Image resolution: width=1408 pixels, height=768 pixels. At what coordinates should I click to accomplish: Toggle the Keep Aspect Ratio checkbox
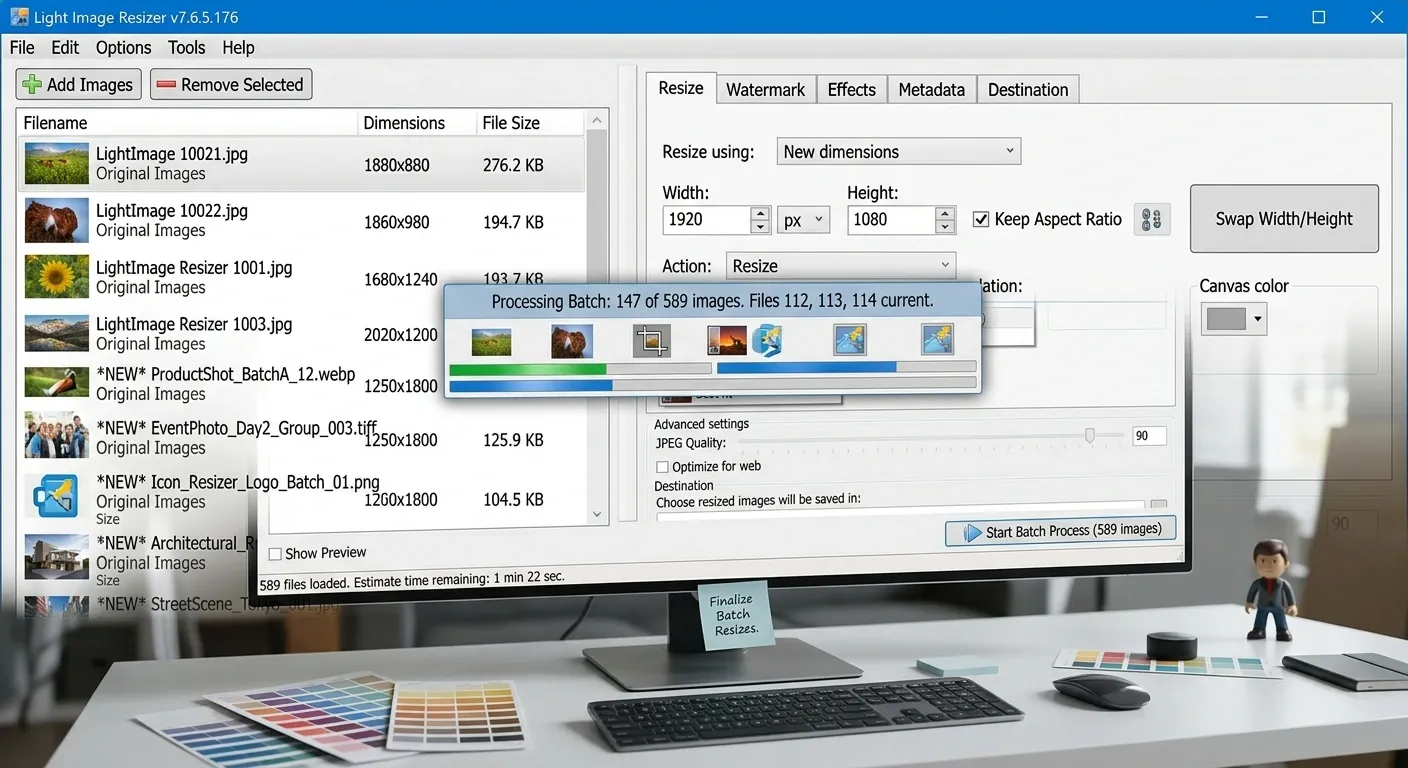[981, 219]
